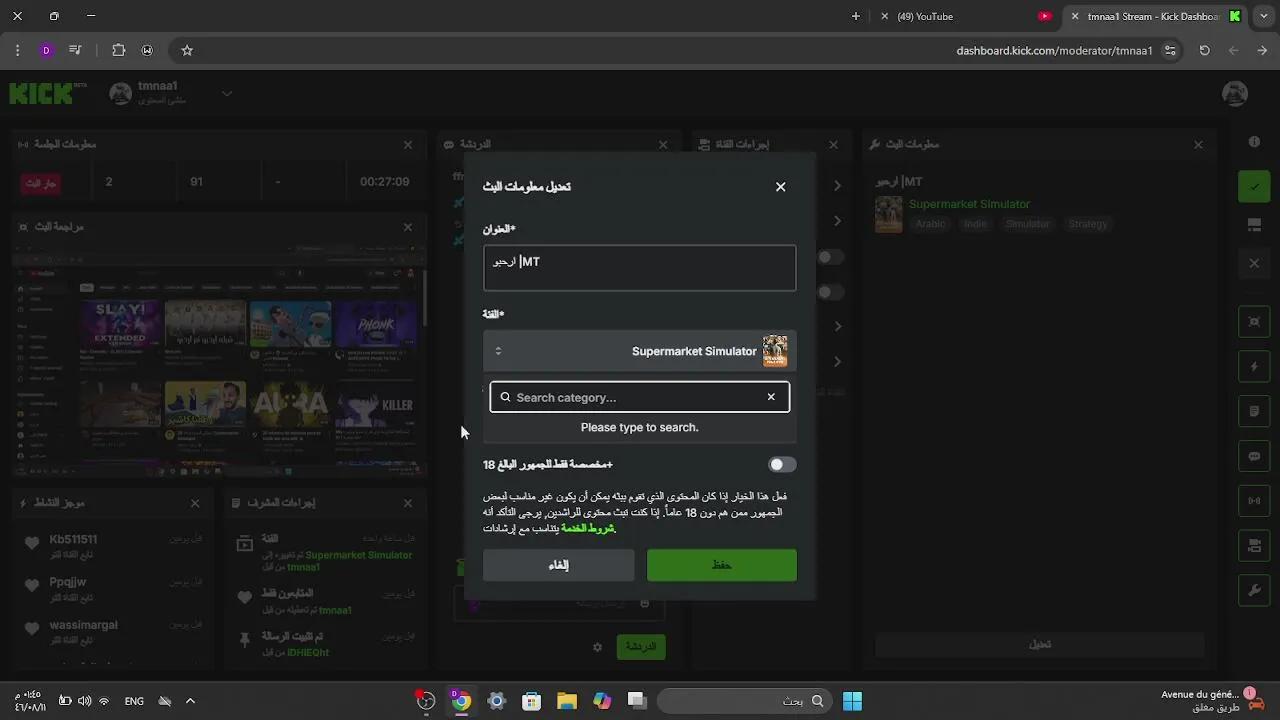Click the edit button below the stream info panel
Viewport: 1280px width, 720px height.
[x=1040, y=644]
